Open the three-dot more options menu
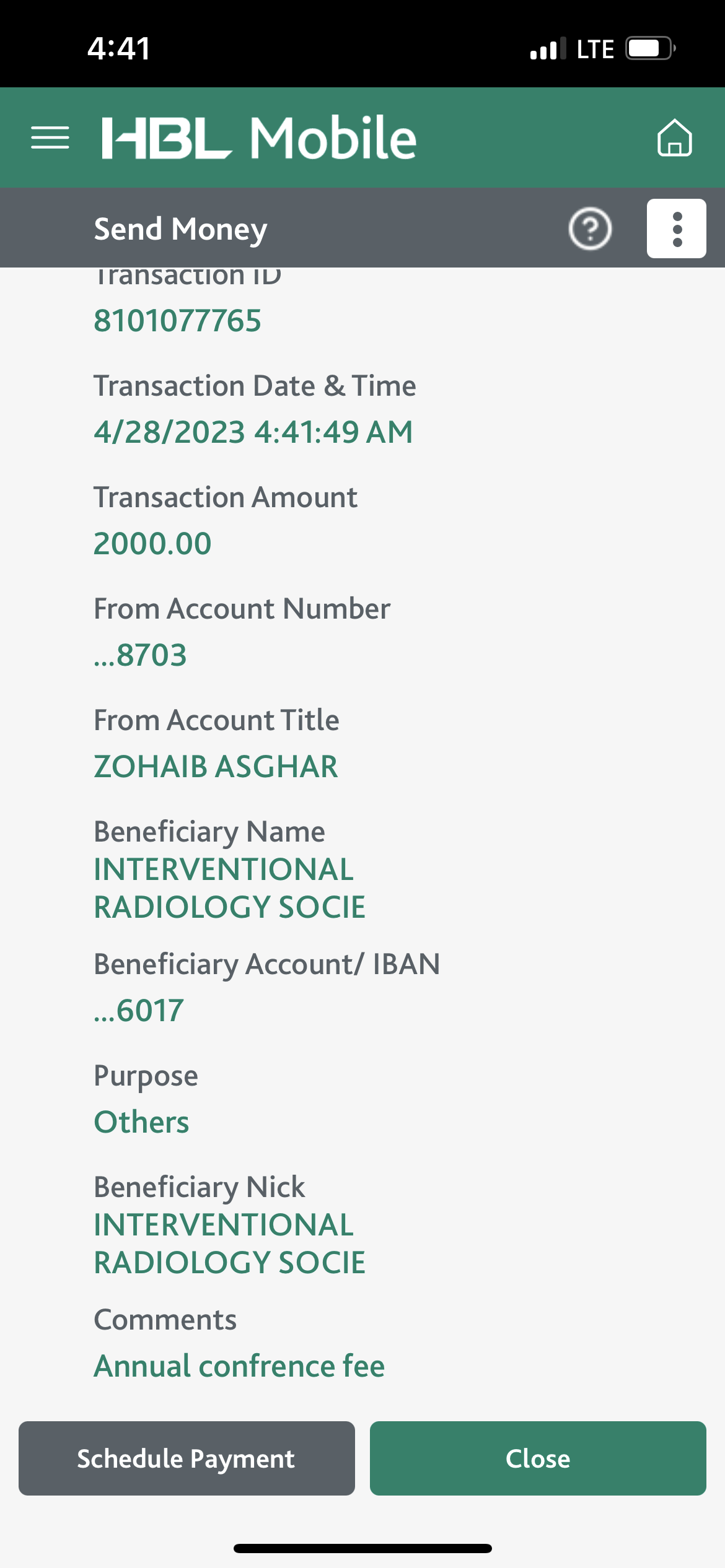Viewport: 725px width, 1568px height. (x=677, y=229)
